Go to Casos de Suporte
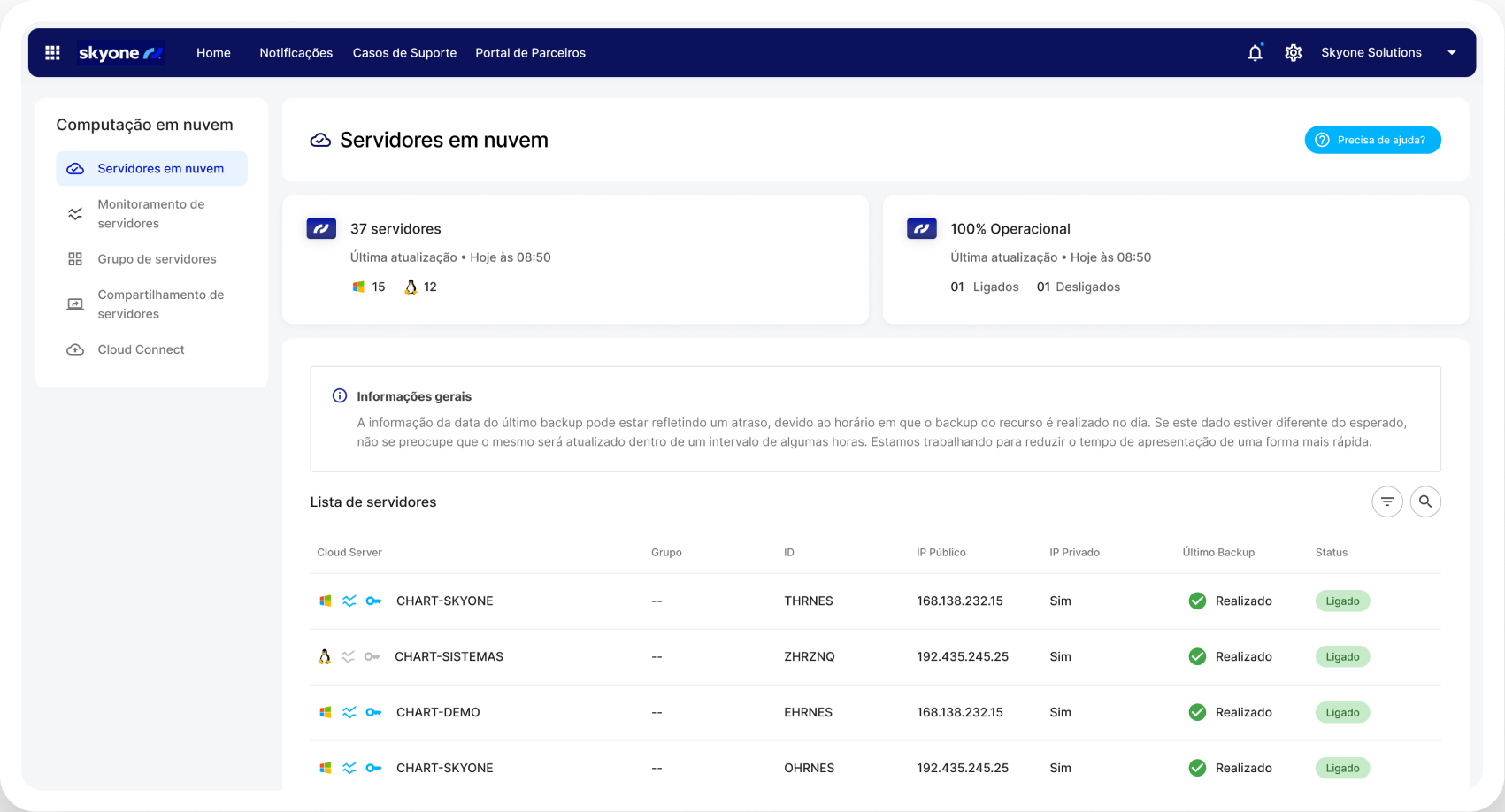 [404, 53]
